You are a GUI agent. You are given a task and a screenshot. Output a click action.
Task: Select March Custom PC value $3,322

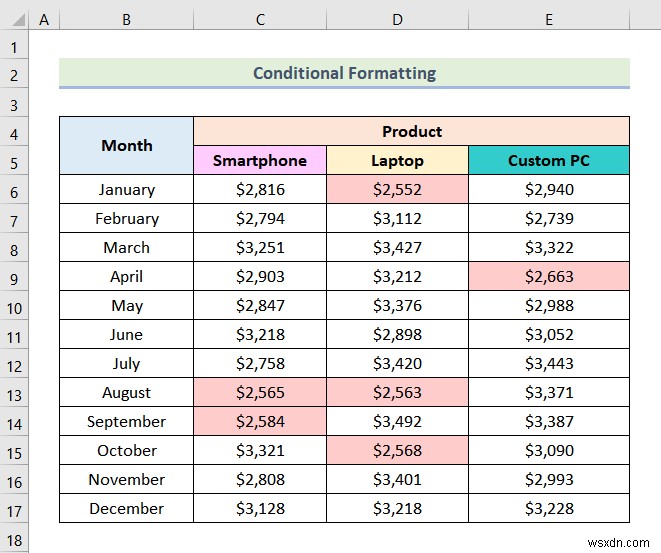pyautogui.click(x=548, y=247)
